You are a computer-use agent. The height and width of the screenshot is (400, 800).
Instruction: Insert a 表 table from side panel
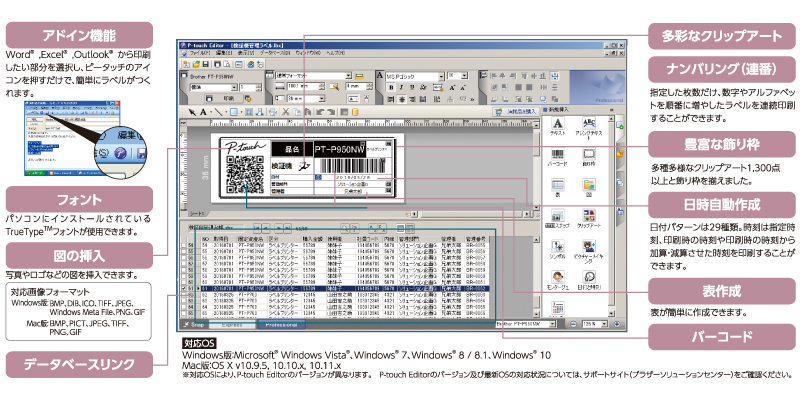point(559,188)
